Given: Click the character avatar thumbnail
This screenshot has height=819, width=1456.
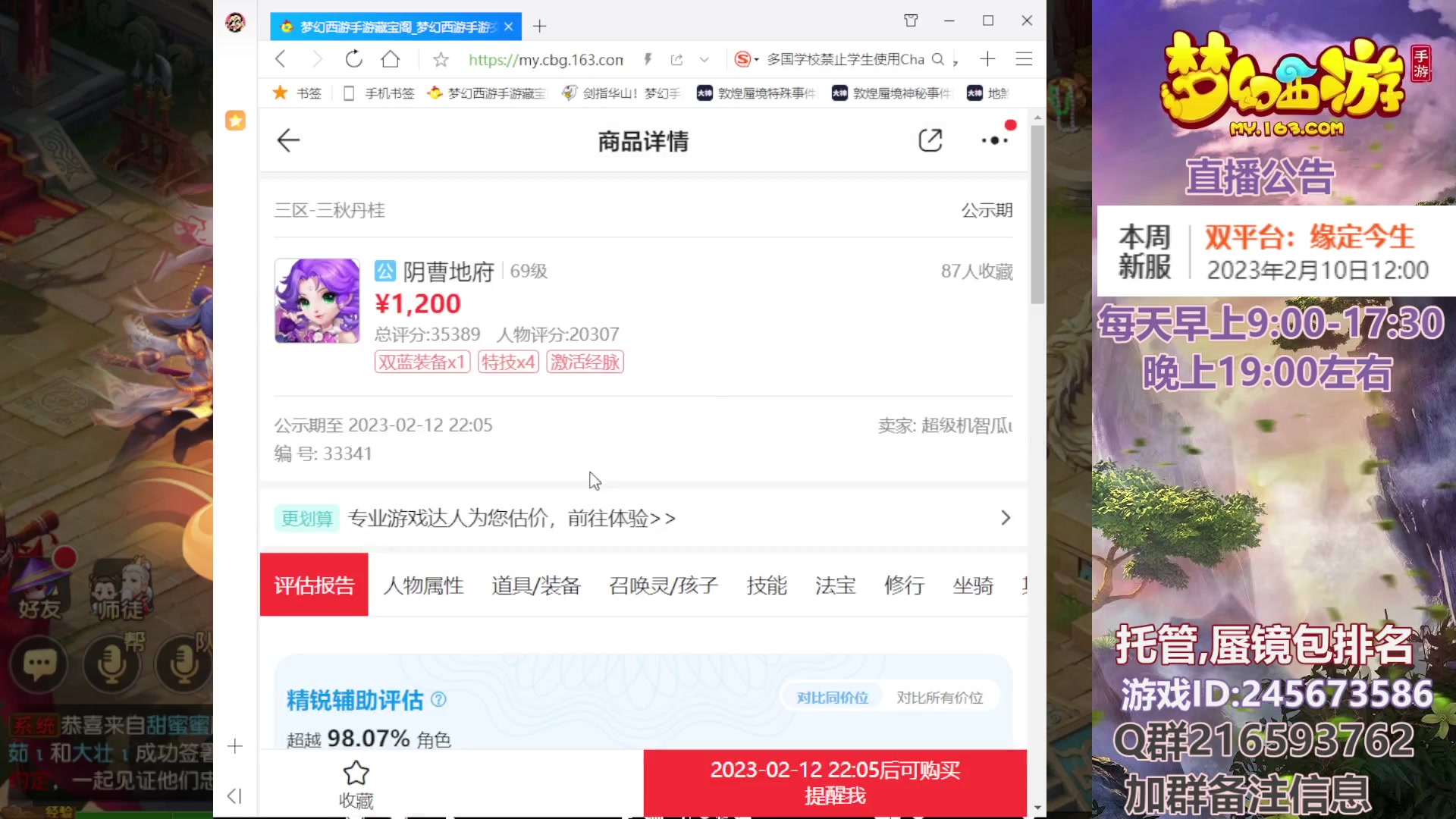Looking at the screenshot, I should 317,301.
